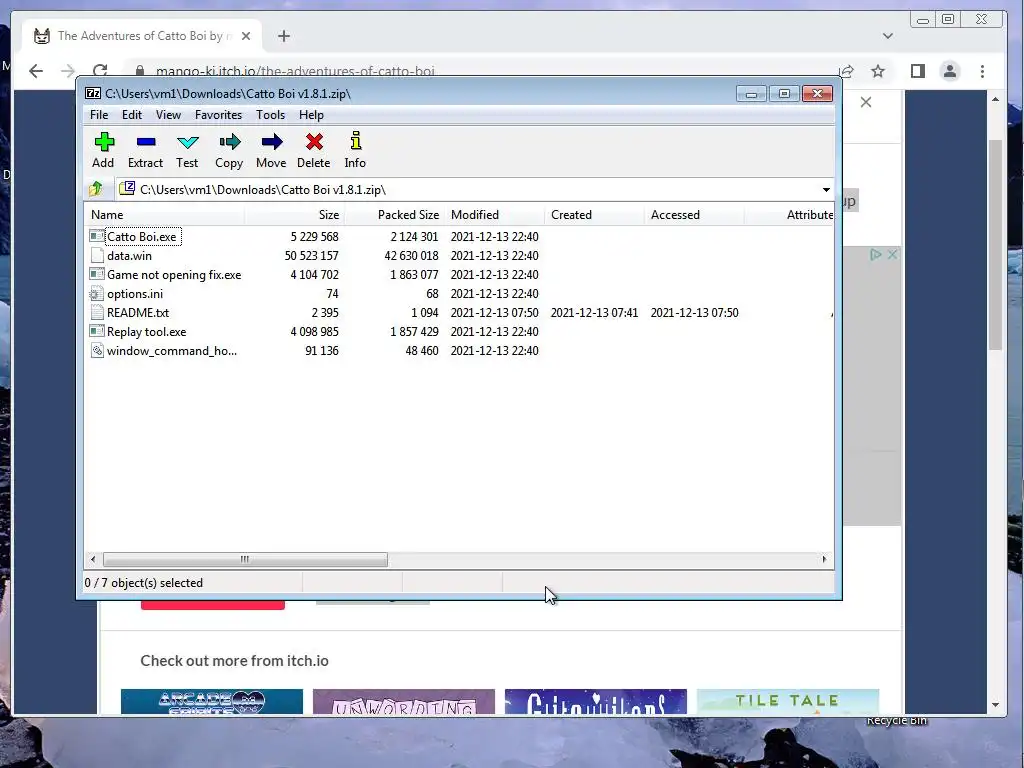Viewport: 1024px width, 768px height.
Task: Click the 7z icon in title bar
Action: pos(93,93)
